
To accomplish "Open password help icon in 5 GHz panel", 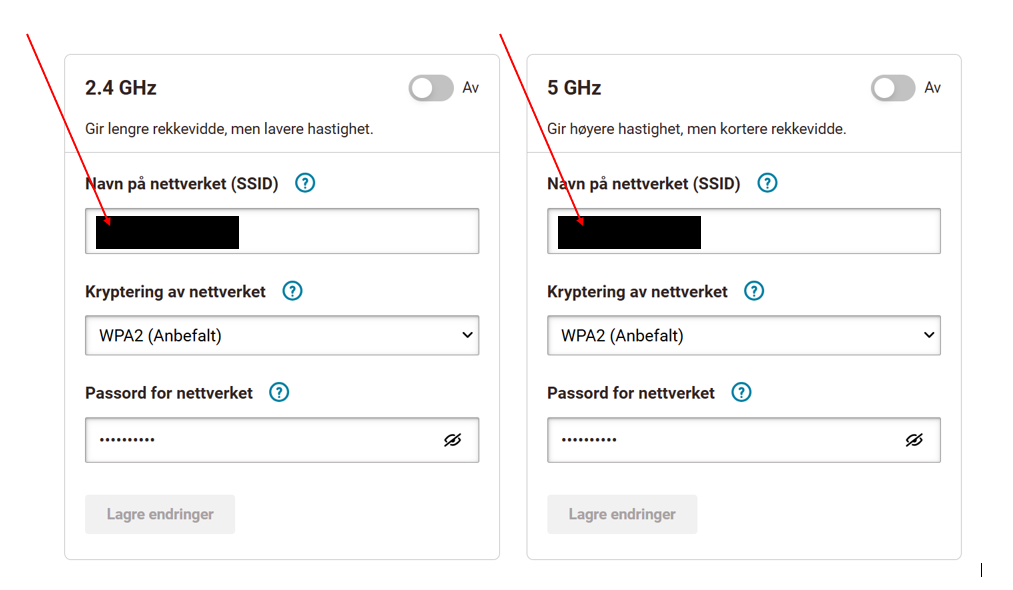I will point(741,392).
